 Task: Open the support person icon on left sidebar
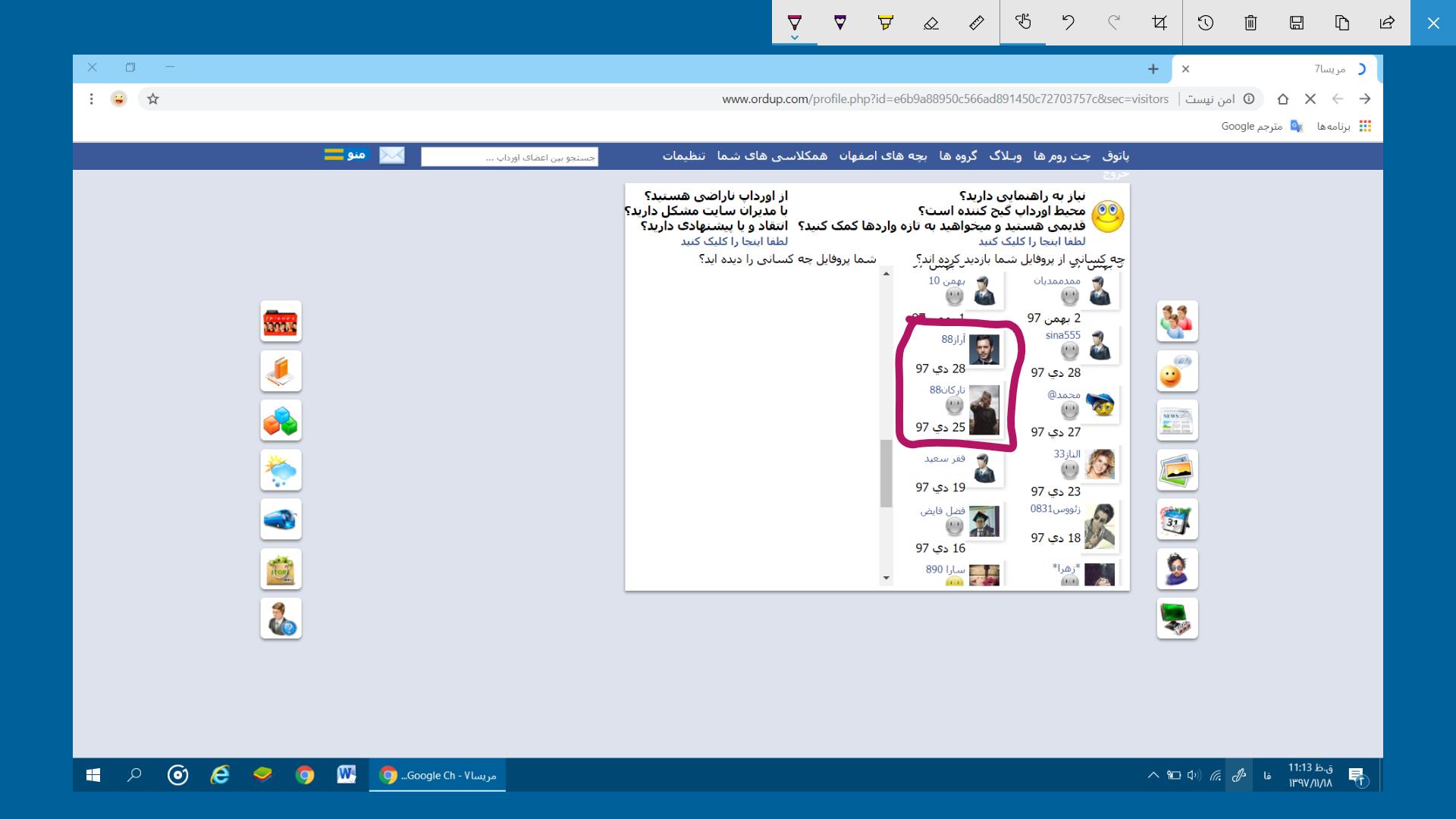point(281,618)
